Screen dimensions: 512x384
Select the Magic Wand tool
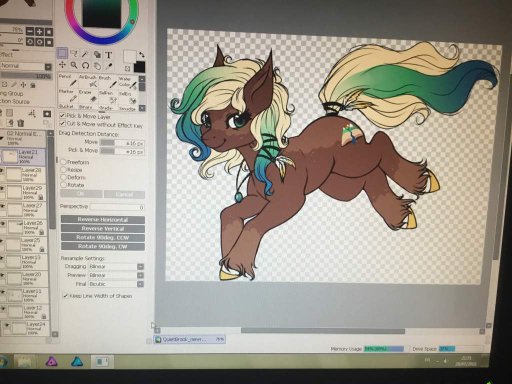[85, 54]
